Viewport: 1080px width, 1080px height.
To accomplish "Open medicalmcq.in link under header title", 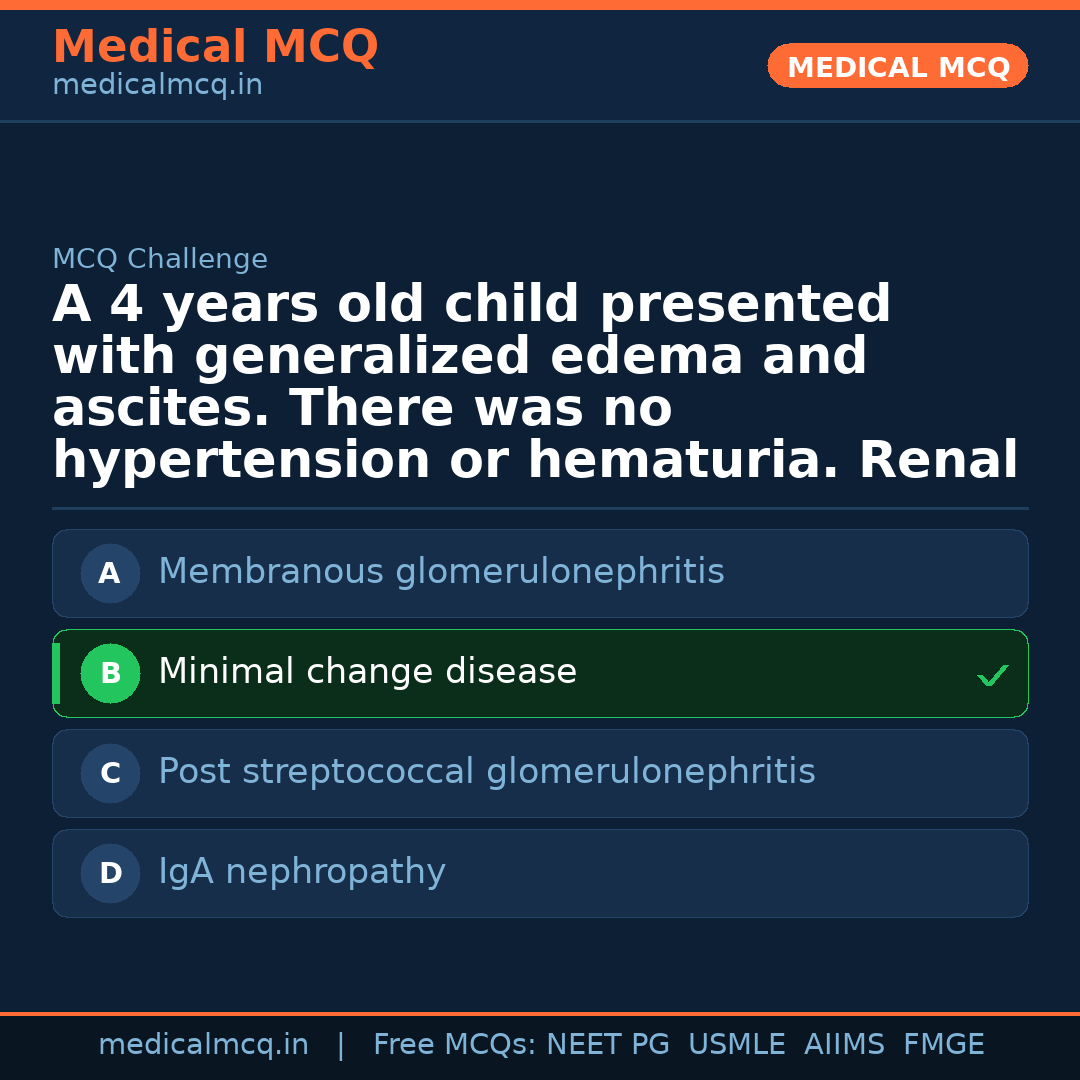I will pyautogui.click(x=157, y=86).
